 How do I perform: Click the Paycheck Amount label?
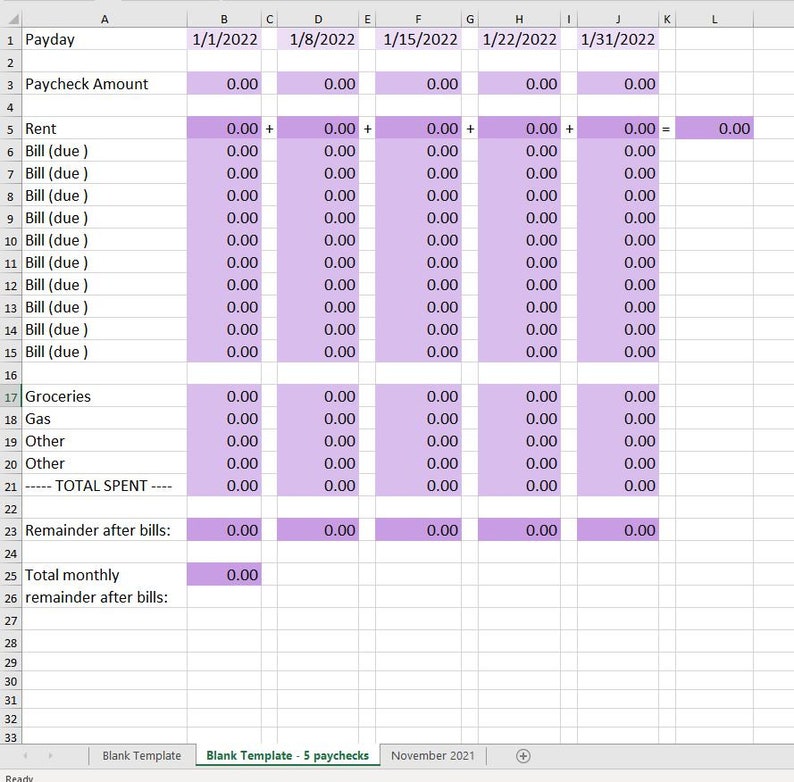point(87,84)
